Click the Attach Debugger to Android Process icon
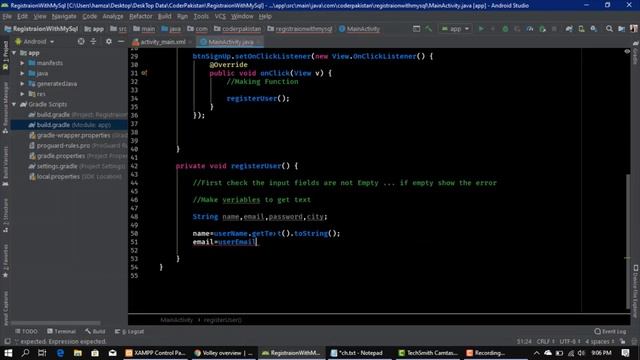This screenshot has width=640, height=360. coord(542,29)
